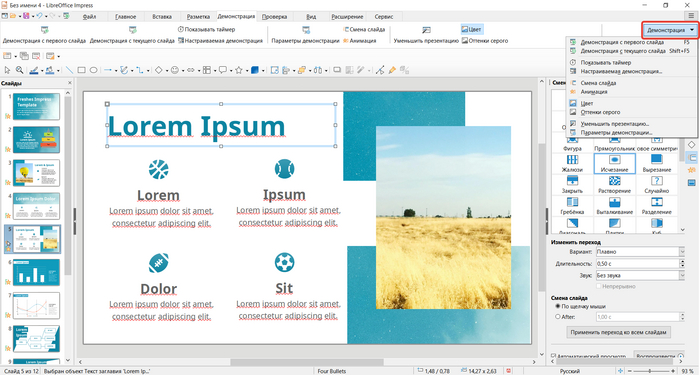The height and width of the screenshot is (375, 700).
Task: Select the rectangle shape tool
Action: [x=81, y=70]
